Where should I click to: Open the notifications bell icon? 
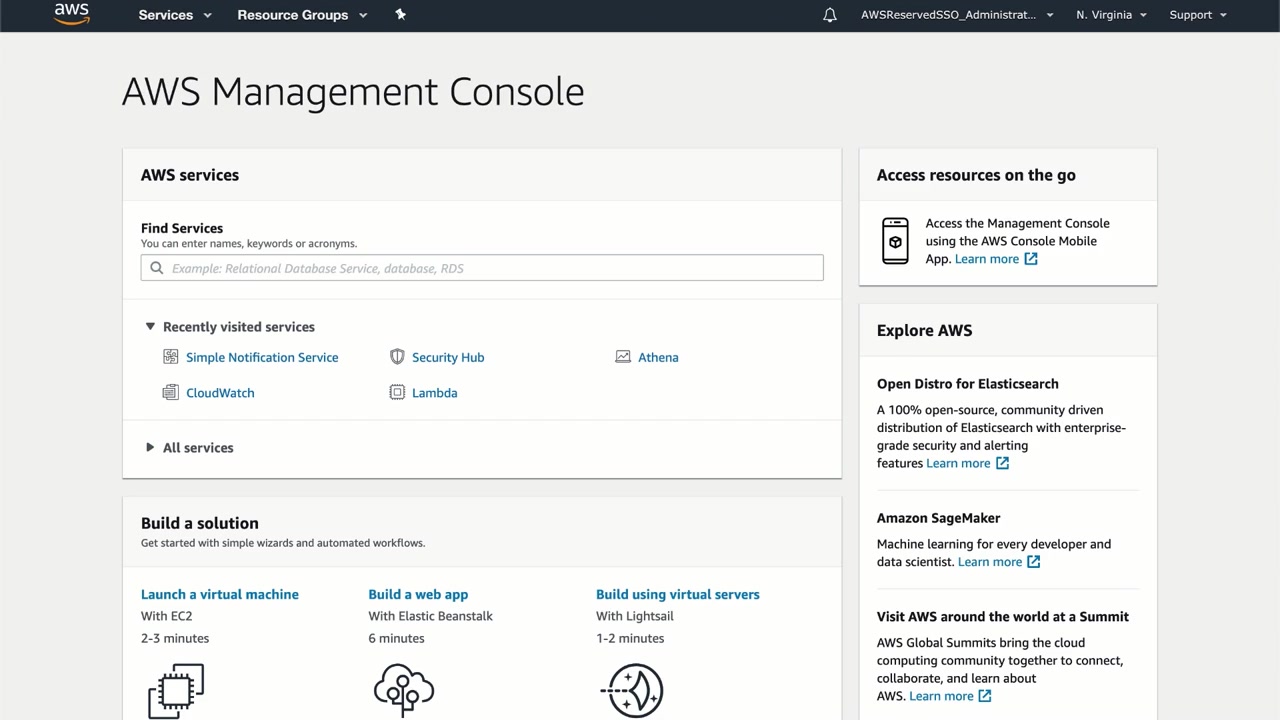pyautogui.click(x=830, y=15)
